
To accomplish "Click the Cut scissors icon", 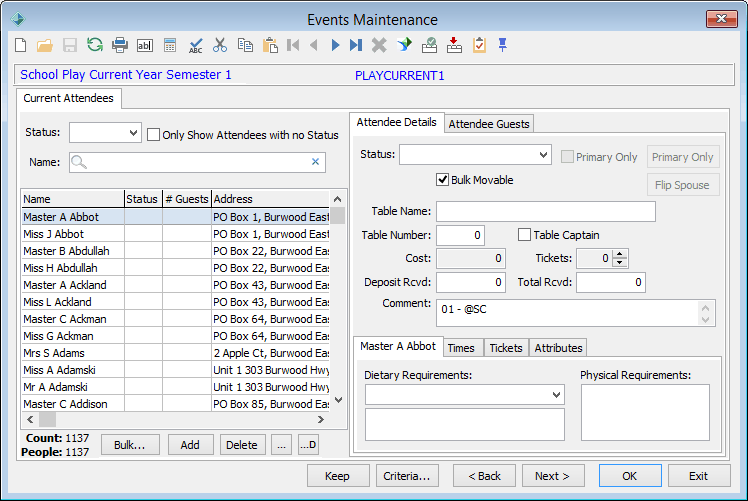I will (x=220, y=45).
